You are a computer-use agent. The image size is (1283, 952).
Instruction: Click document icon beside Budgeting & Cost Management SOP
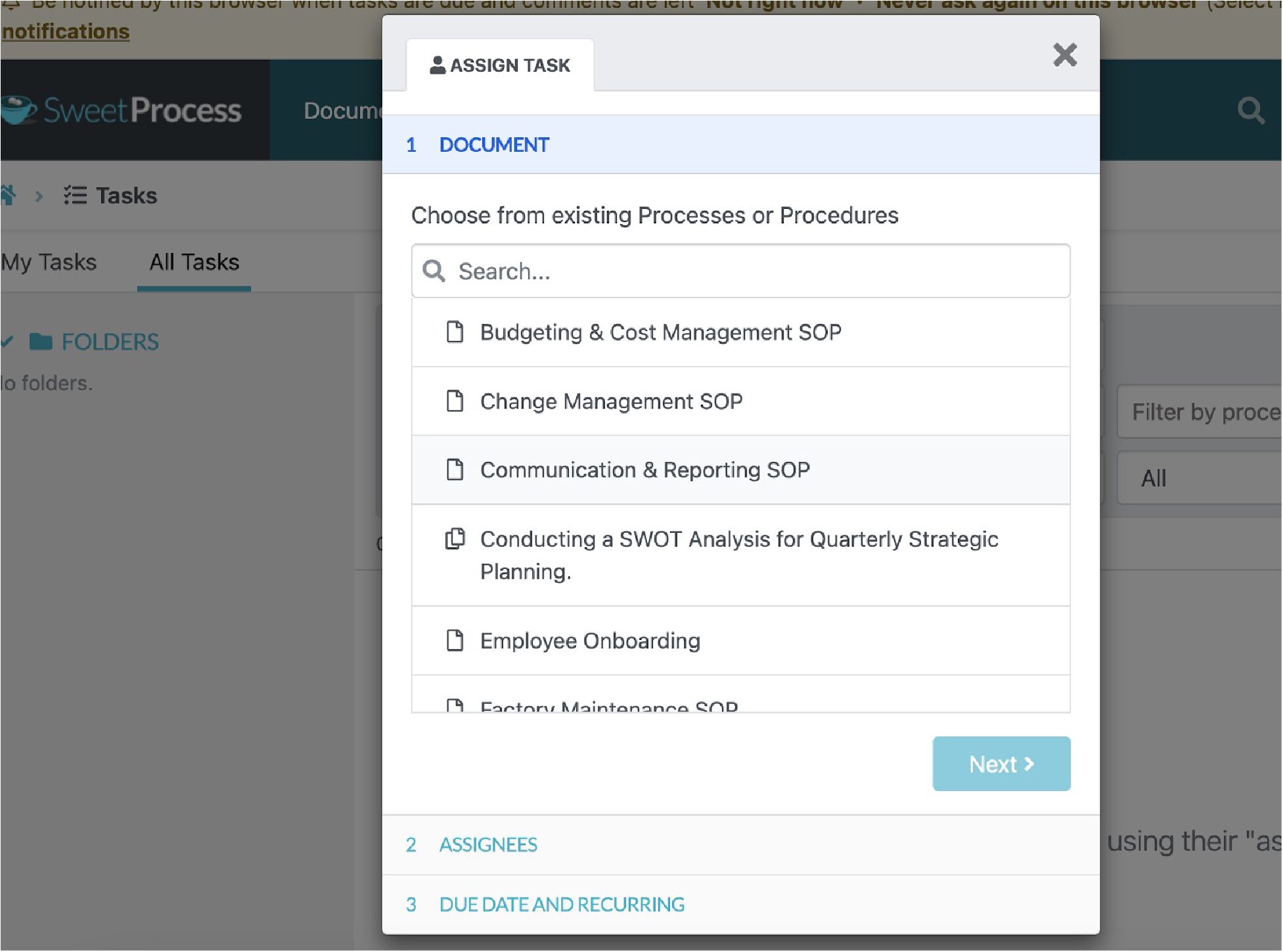[455, 332]
